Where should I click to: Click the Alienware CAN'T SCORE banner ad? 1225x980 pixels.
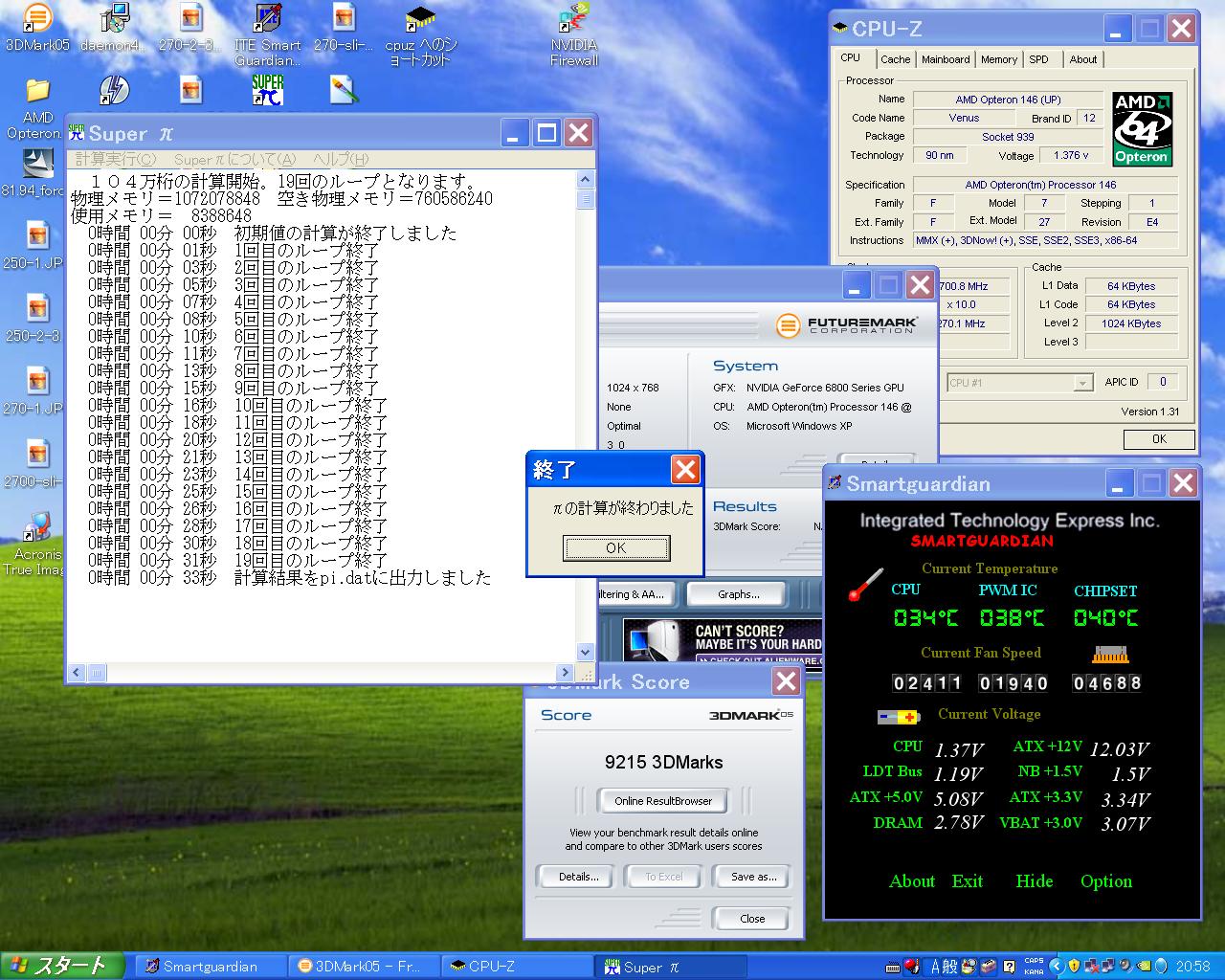coord(723,640)
